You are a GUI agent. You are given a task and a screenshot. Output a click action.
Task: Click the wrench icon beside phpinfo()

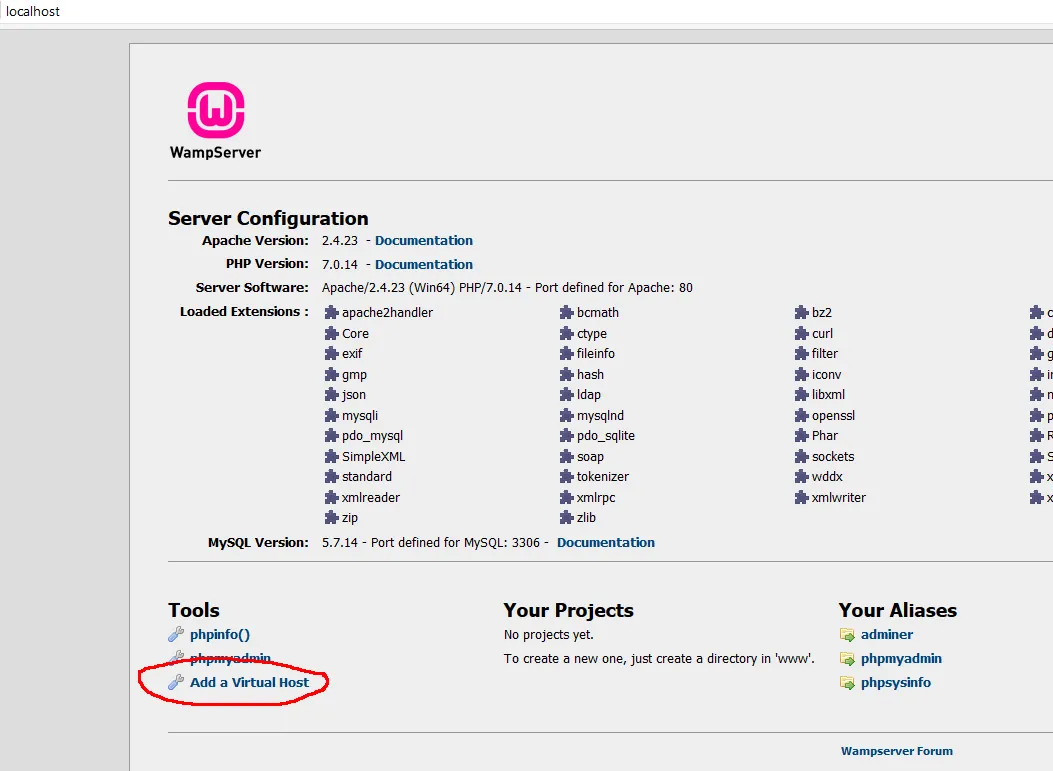pos(176,634)
